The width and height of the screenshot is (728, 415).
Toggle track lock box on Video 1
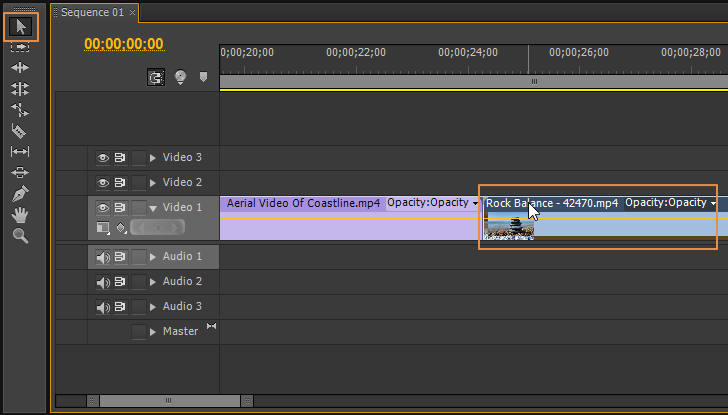point(138,208)
